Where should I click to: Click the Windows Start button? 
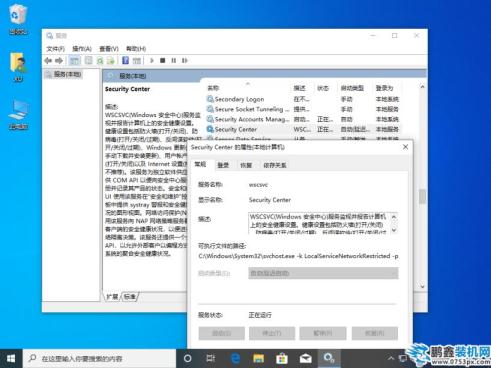[x=11, y=358]
